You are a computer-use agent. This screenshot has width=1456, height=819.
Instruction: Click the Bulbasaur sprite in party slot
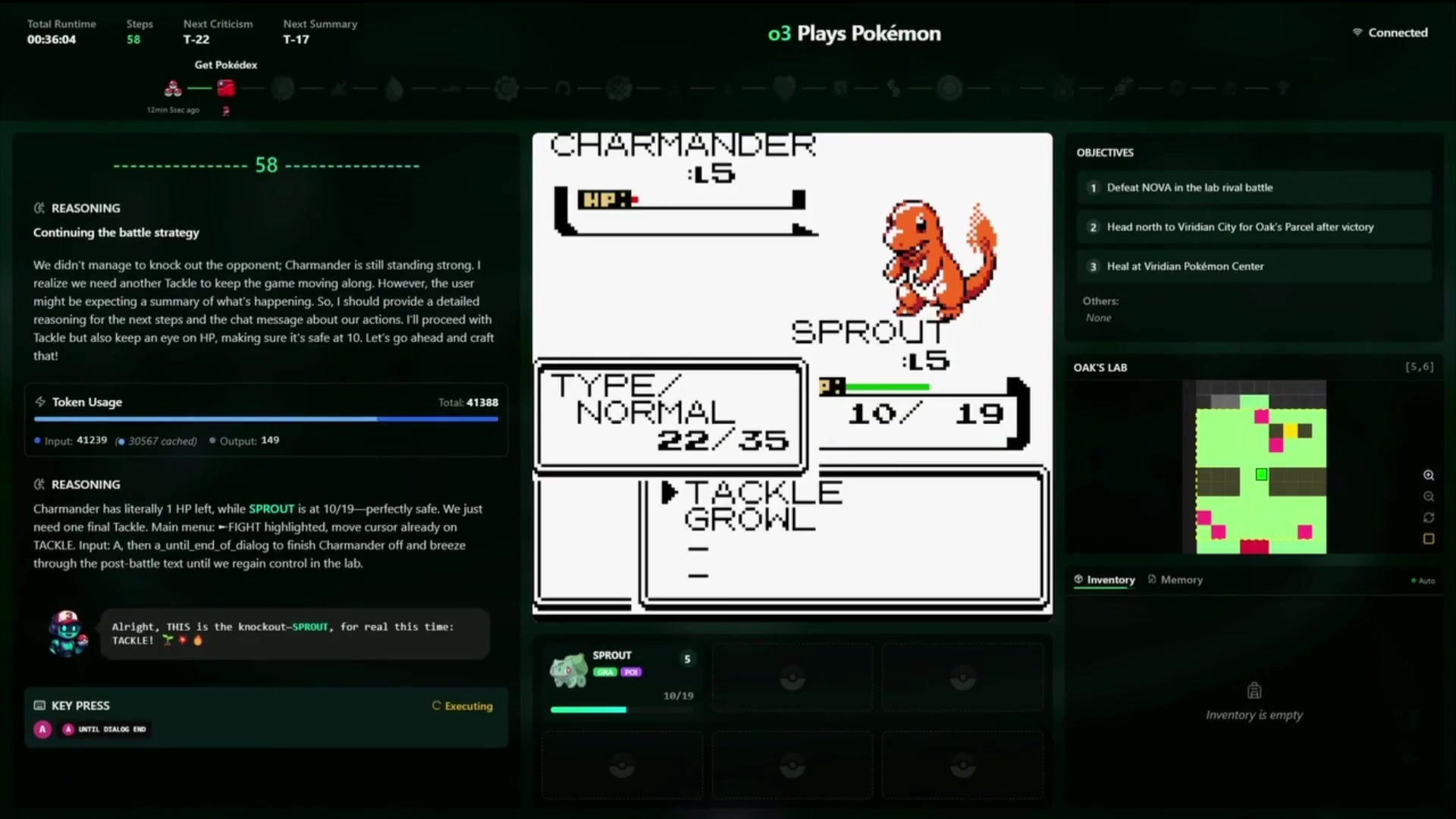(569, 670)
